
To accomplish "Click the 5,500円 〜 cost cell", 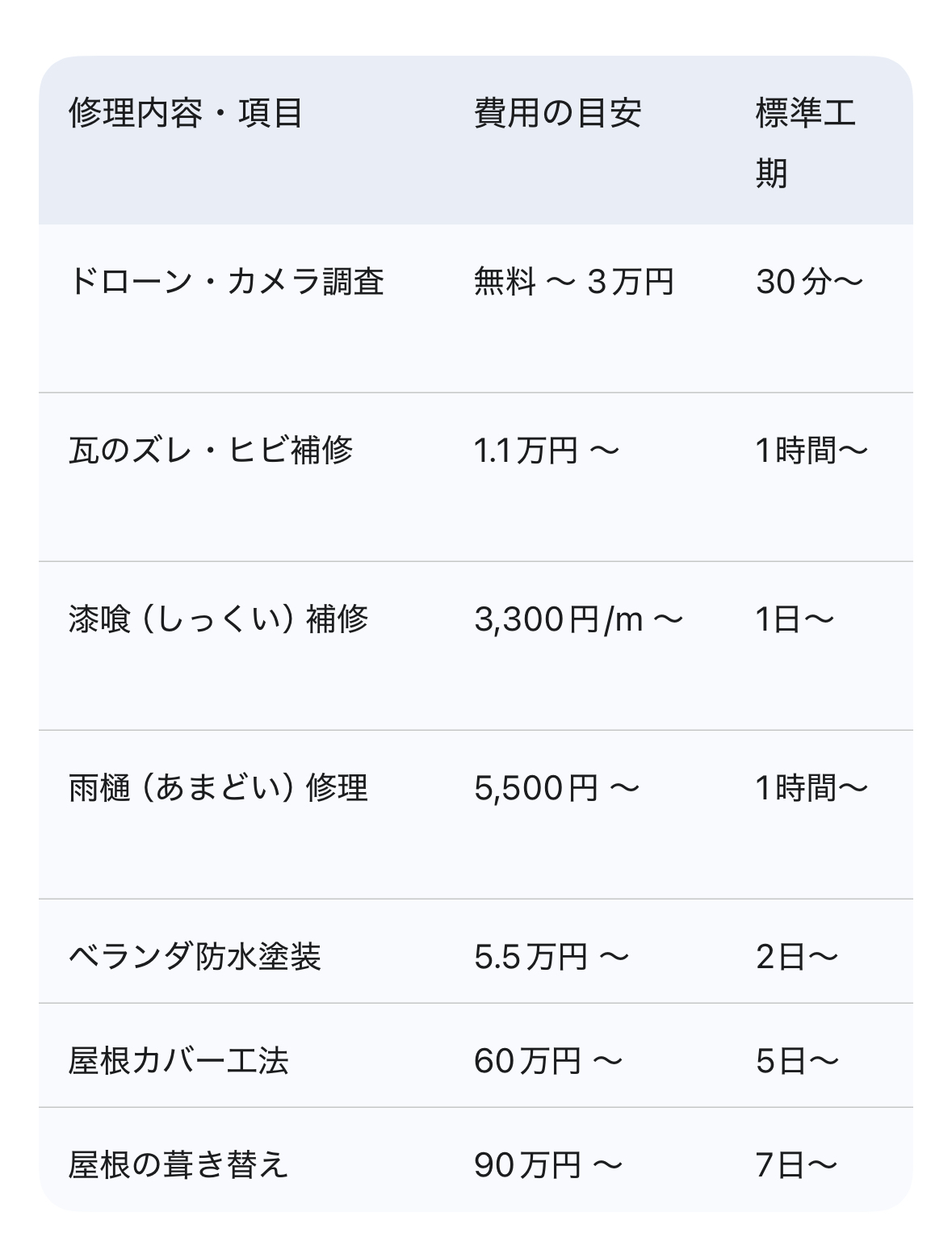I will [556, 788].
